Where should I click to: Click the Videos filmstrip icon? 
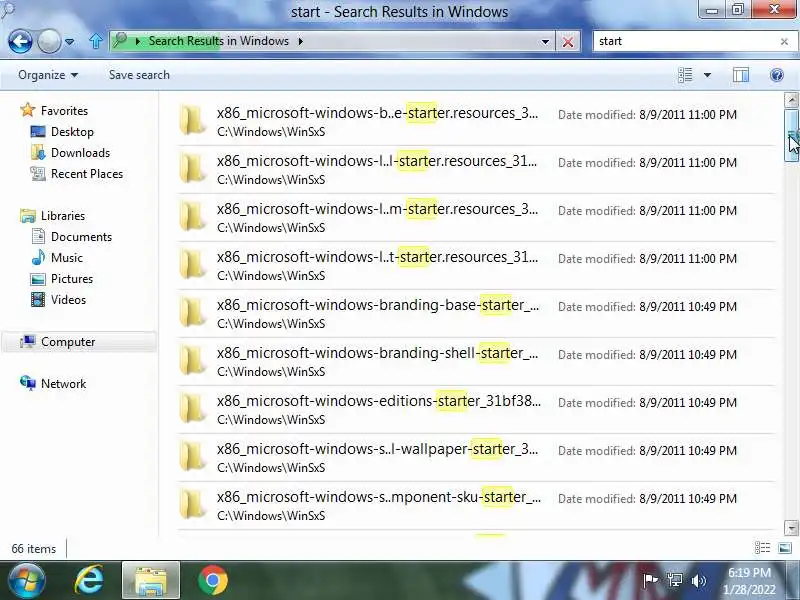[38, 299]
